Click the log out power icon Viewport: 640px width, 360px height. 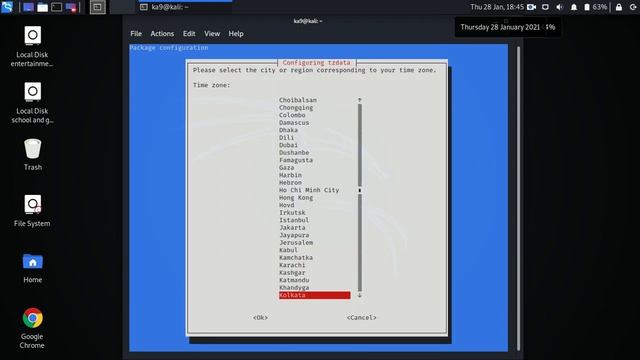click(633, 7)
